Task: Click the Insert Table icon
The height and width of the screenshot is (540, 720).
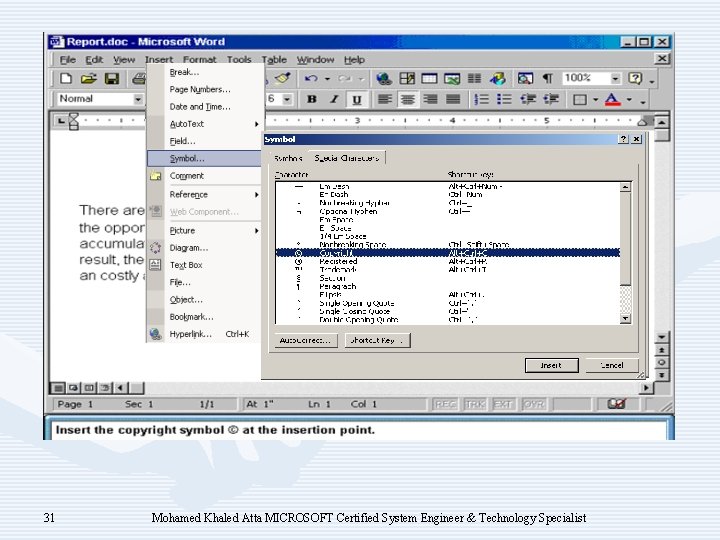Action: pos(429,79)
